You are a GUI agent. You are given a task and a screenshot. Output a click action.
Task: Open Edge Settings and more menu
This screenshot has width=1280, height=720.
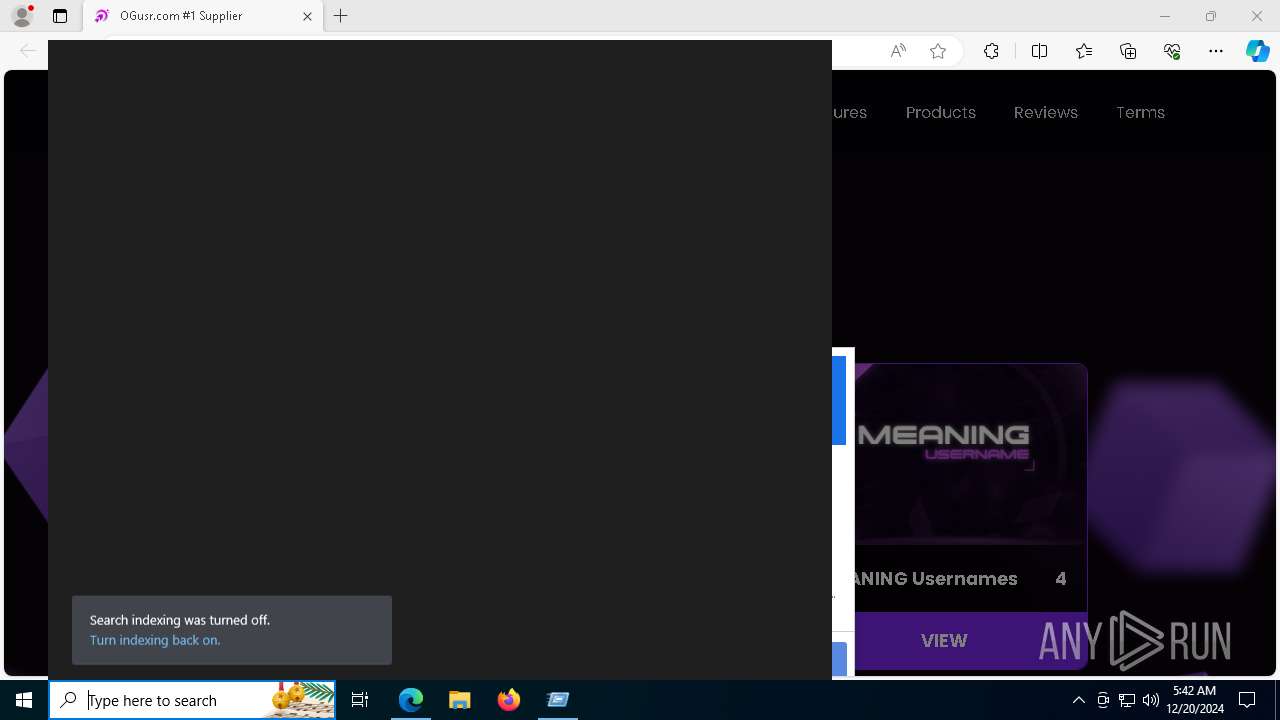[x=1216, y=51]
